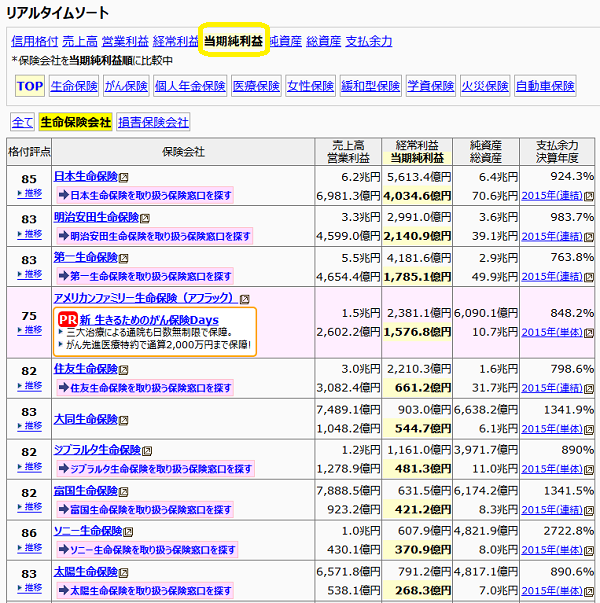Image resolution: width=600 pixels, height=603 pixels.
Task: Sort by 純資産
Action: point(286,41)
